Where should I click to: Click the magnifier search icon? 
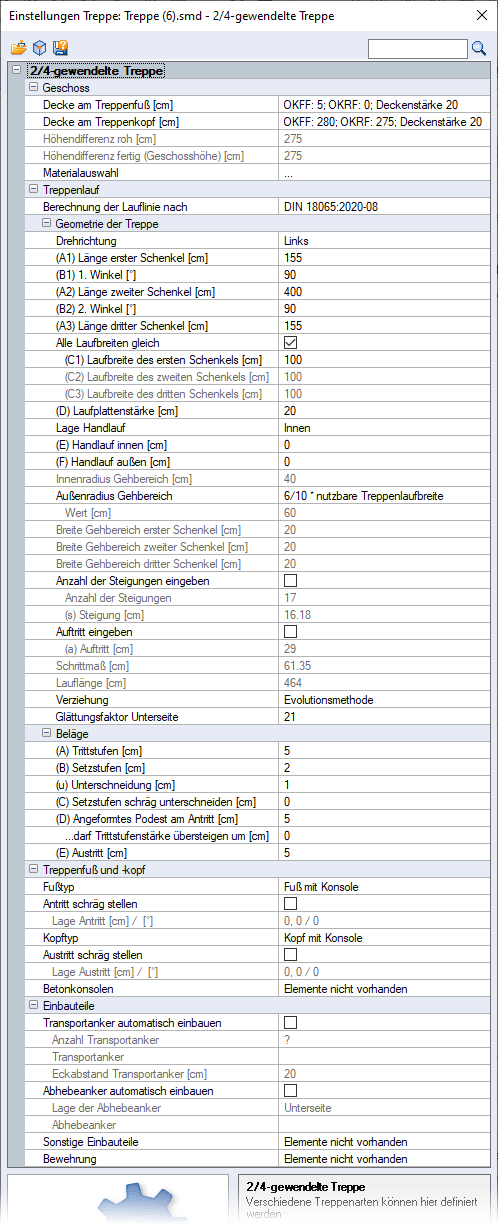pyautogui.click(x=478, y=48)
